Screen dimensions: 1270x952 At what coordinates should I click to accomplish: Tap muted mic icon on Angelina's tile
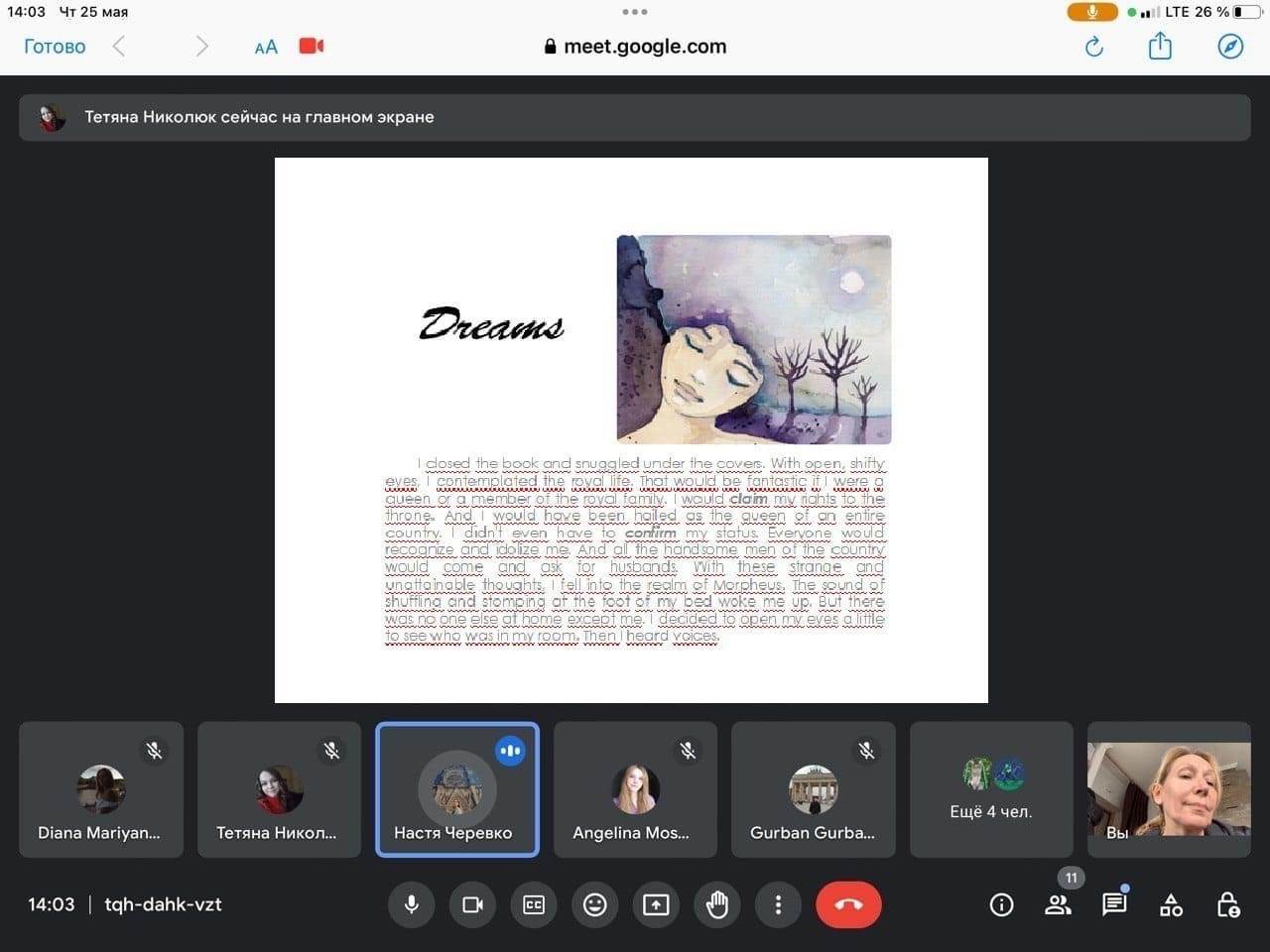(688, 751)
